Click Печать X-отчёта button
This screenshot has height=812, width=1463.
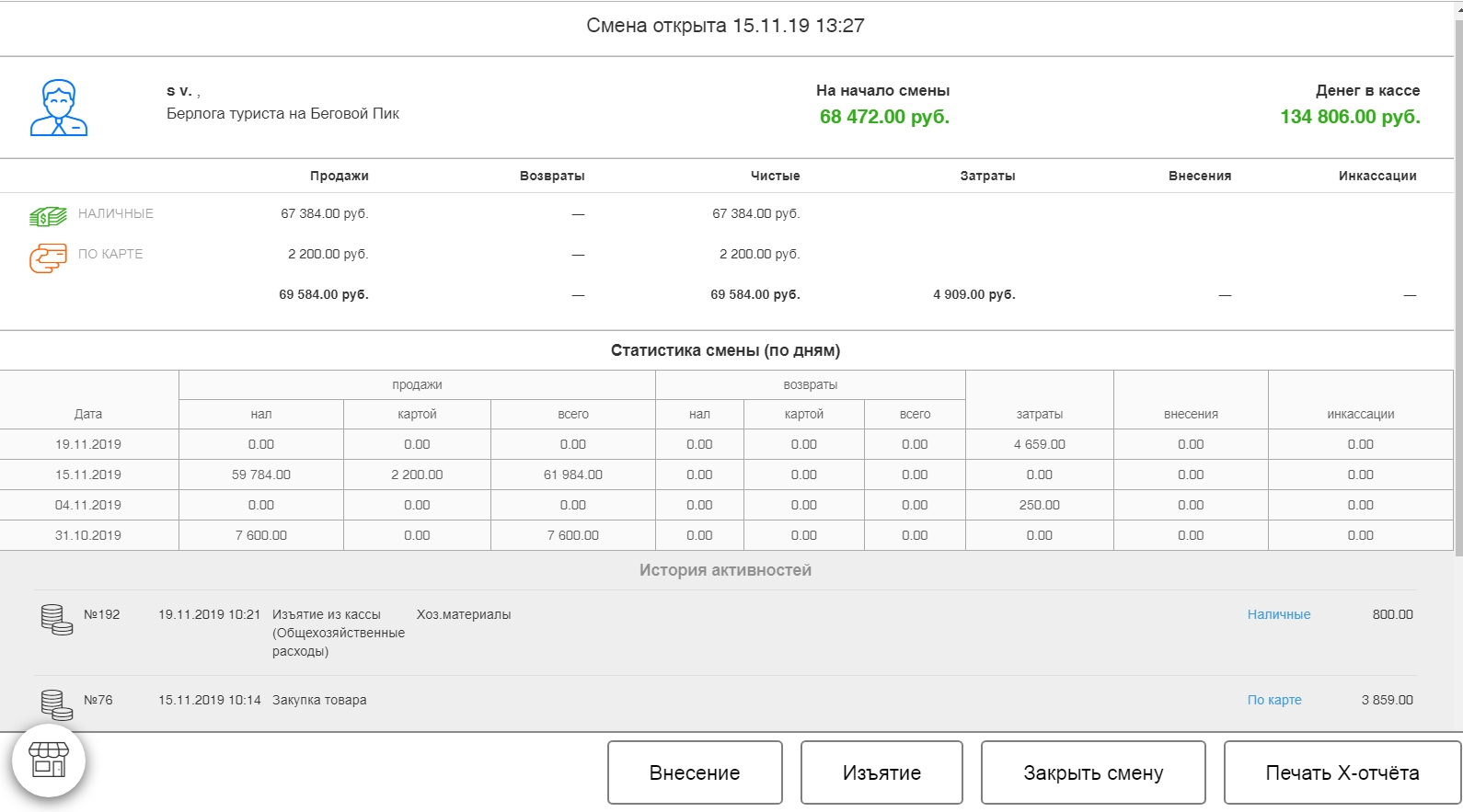[x=1342, y=772]
